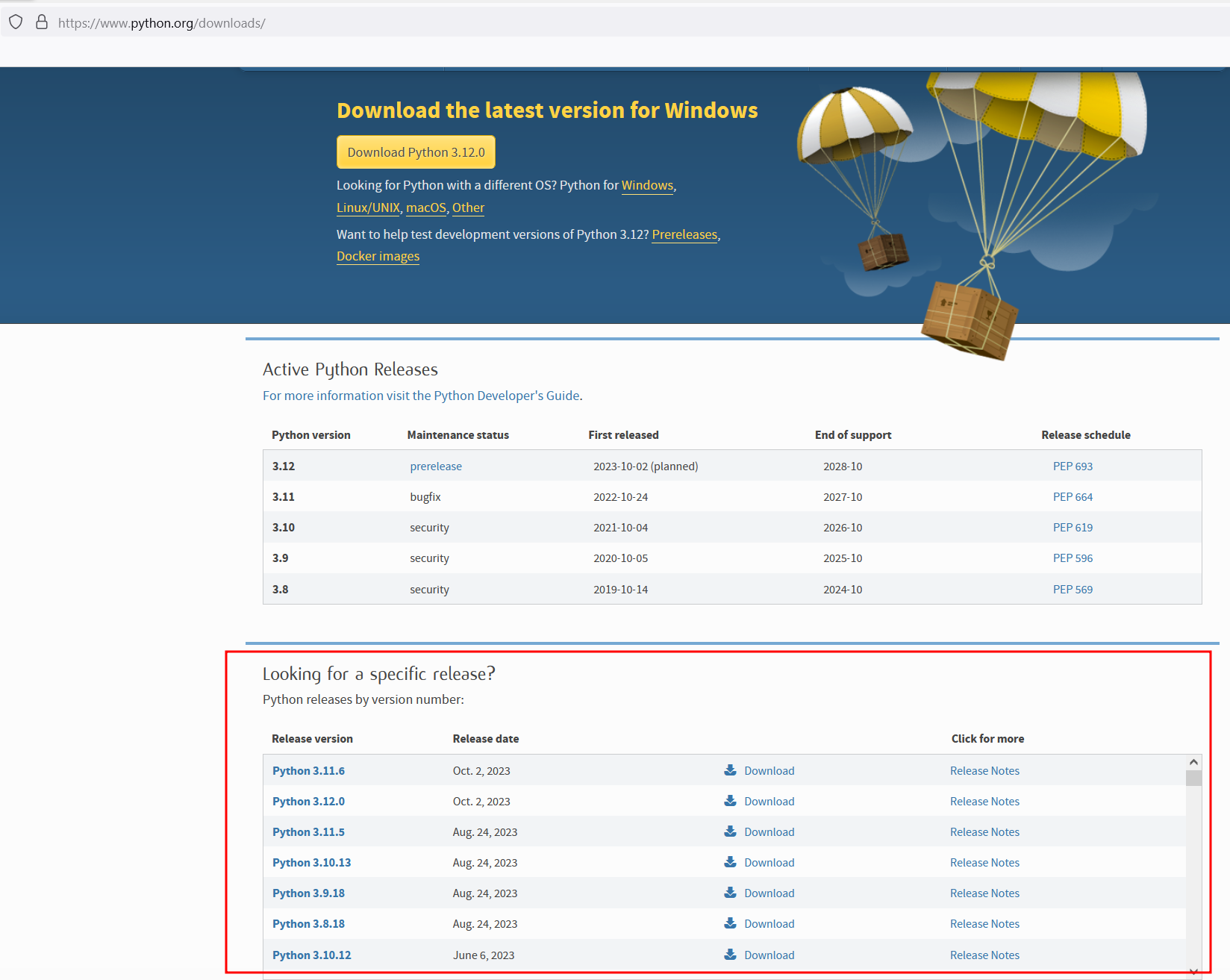Open the Prereleases link

coord(684,234)
